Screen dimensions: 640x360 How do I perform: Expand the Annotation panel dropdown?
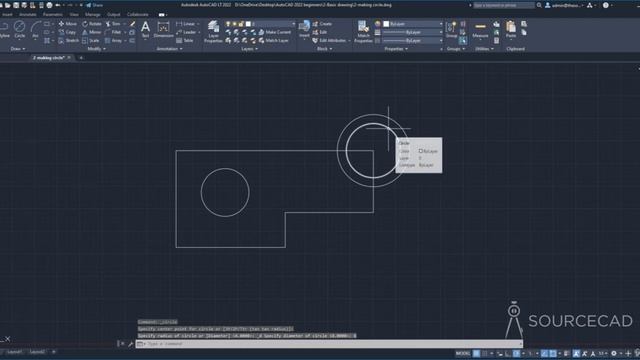coord(169,49)
